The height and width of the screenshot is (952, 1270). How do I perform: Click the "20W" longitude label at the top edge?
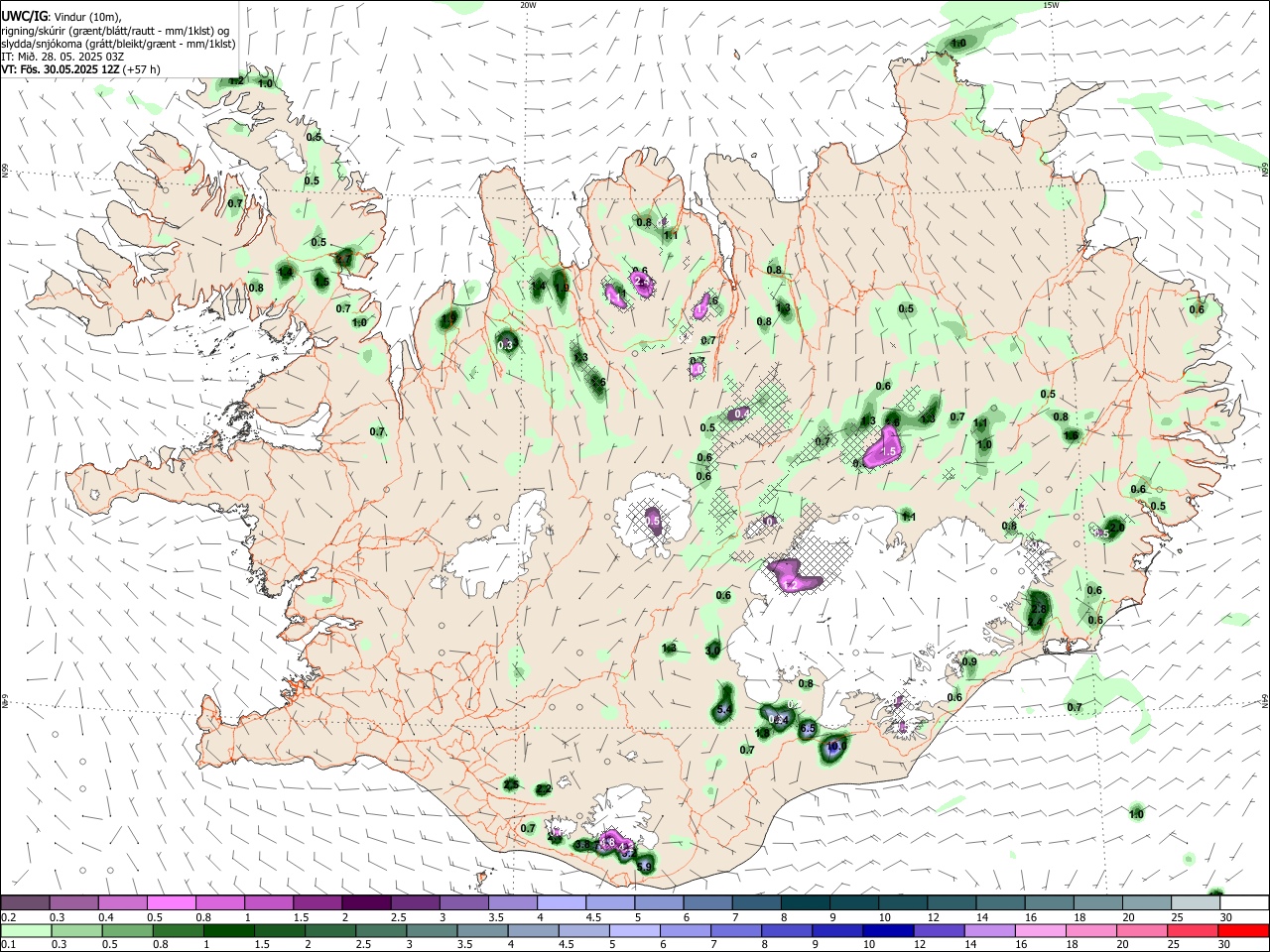[528, 5]
